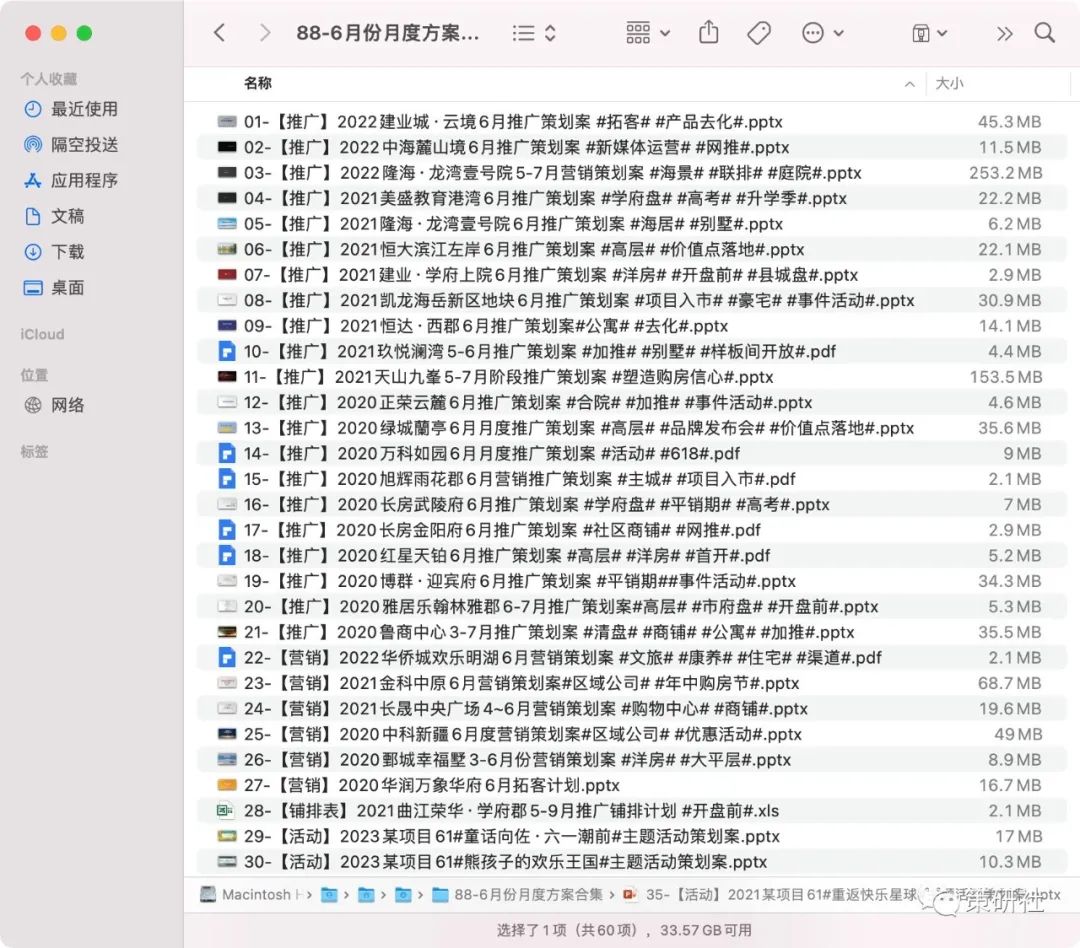Click the 153.5 MB size cell

pyautogui.click(x=1006, y=377)
